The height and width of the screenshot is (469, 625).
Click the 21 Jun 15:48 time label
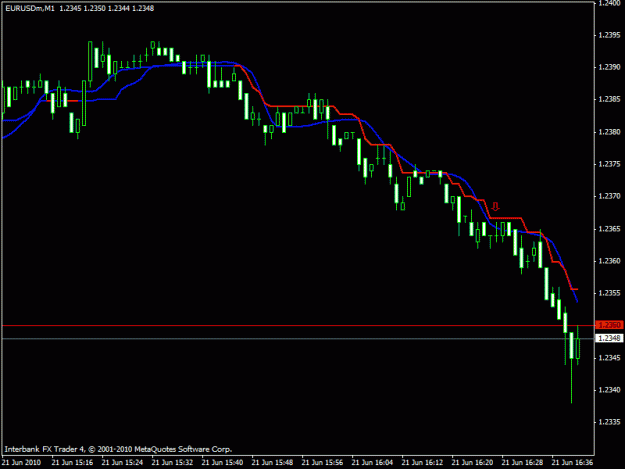[x=273, y=462]
